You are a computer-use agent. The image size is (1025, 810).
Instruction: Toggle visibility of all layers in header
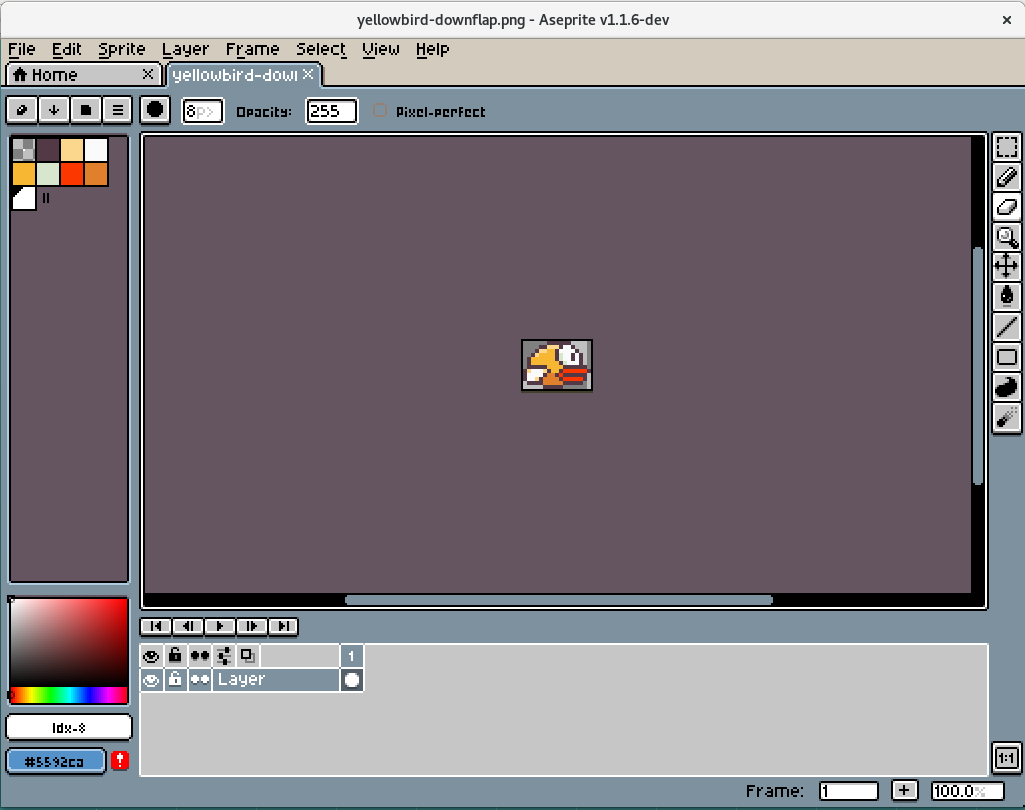point(152,656)
